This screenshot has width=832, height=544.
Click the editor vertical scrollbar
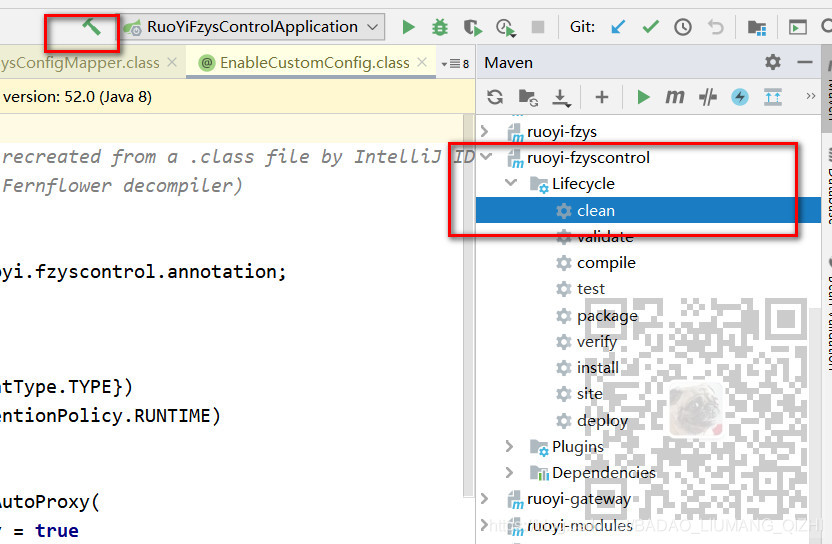[x=469, y=305]
